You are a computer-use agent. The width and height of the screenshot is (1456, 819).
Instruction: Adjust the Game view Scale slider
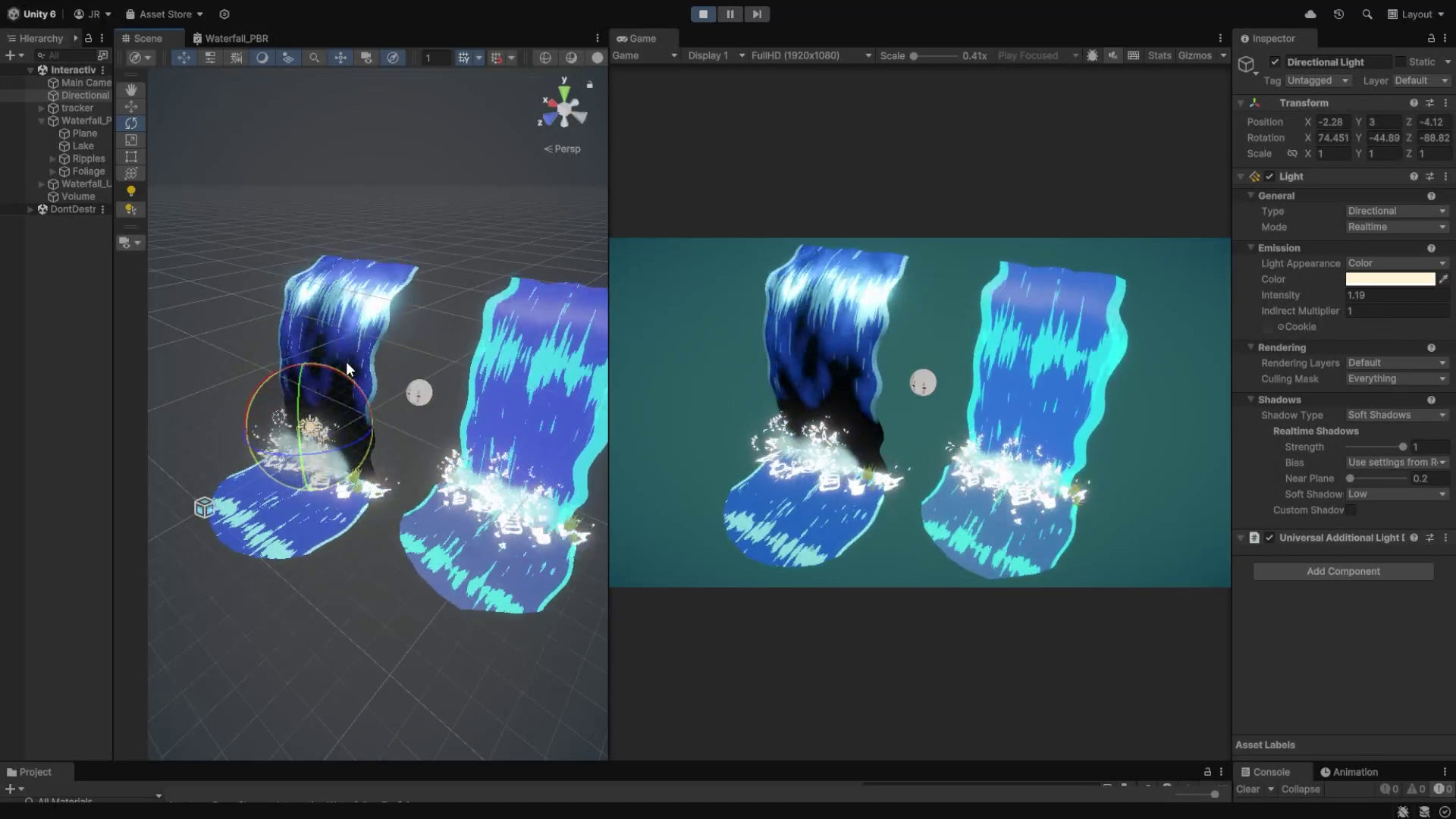[934, 55]
